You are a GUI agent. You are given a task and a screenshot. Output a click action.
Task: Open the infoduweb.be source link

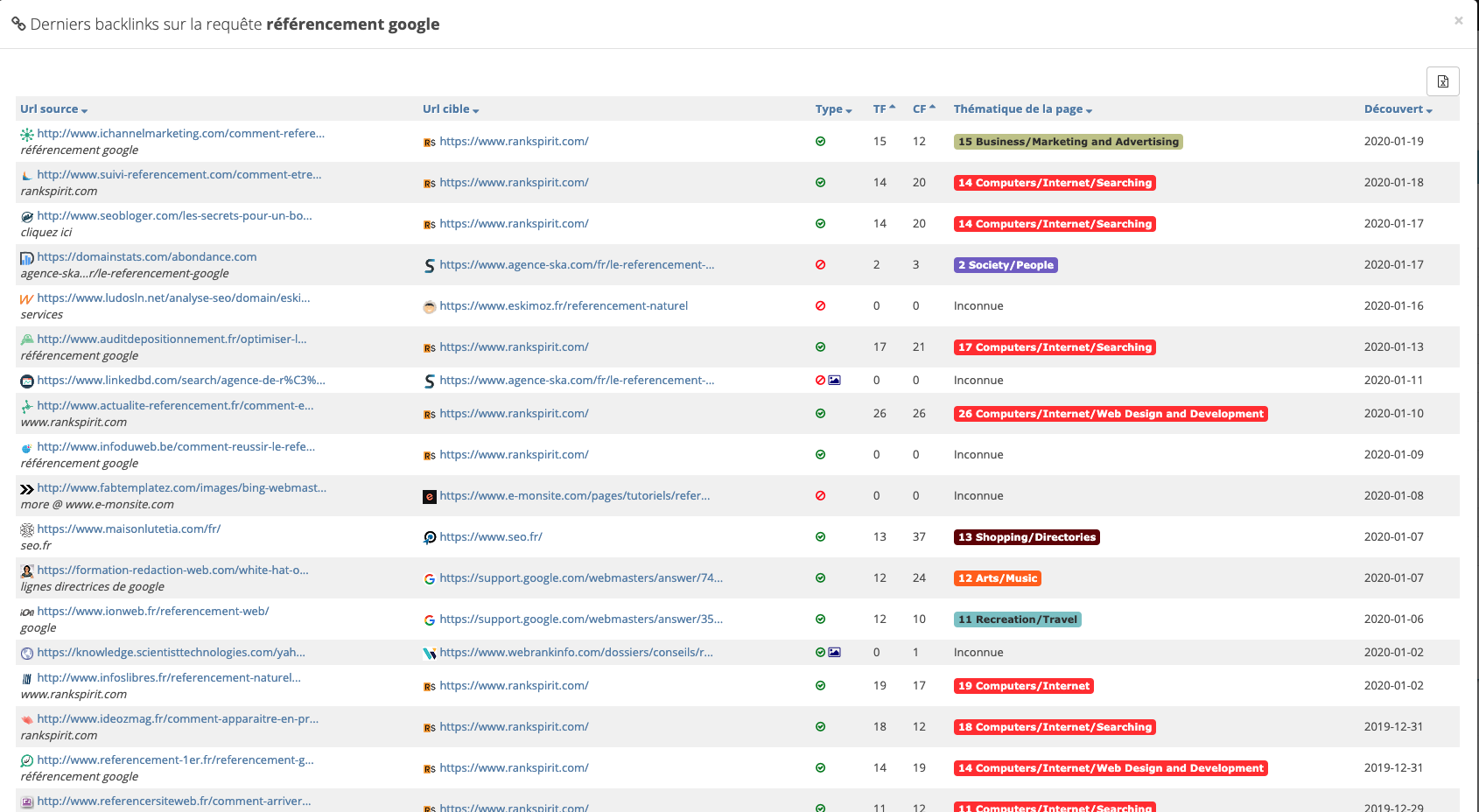pos(176,447)
